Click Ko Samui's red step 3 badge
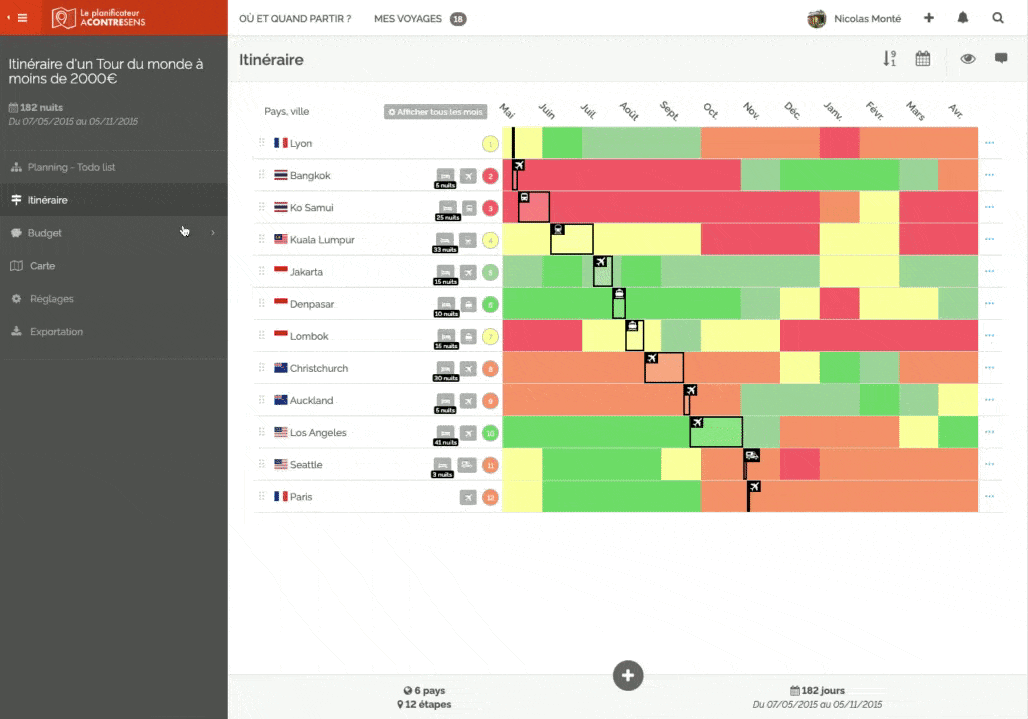The height and width of the screenshot is (719, 1028). [490, 208]
